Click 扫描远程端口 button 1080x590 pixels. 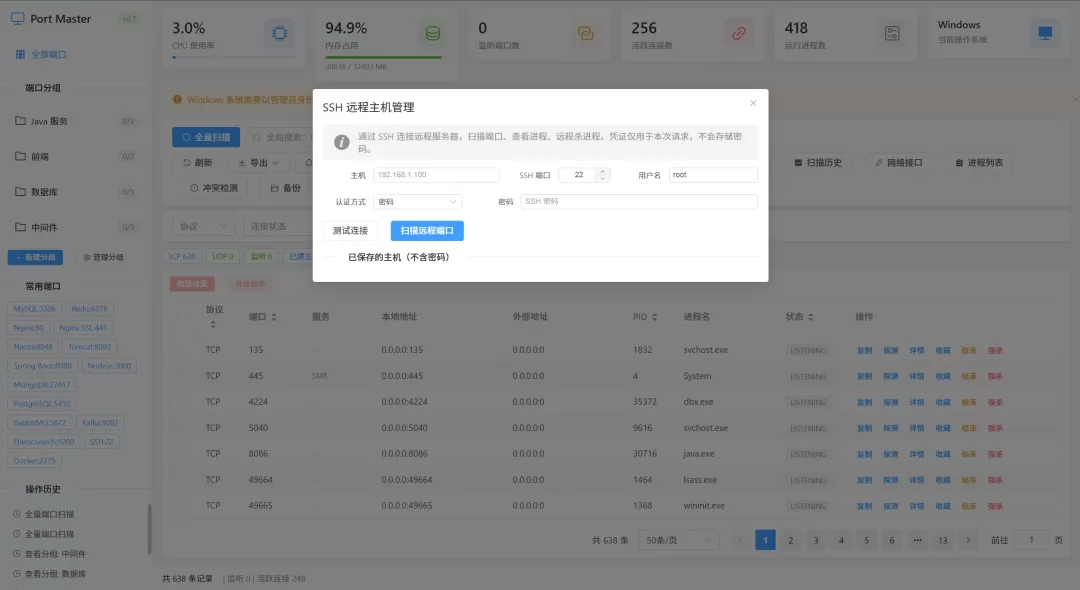click(x=427, y=231)
